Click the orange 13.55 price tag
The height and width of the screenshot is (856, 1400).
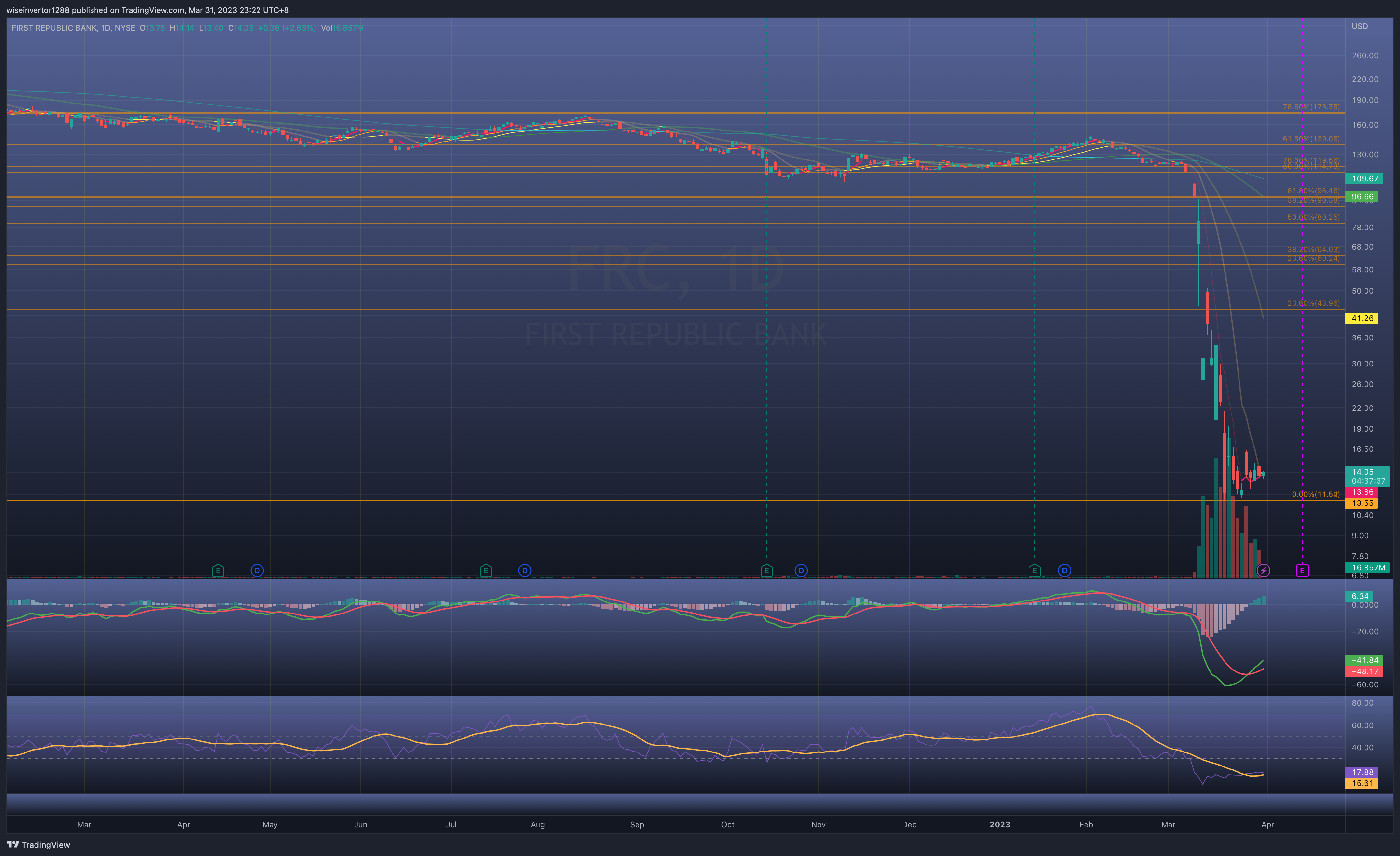click(1362, 503)
